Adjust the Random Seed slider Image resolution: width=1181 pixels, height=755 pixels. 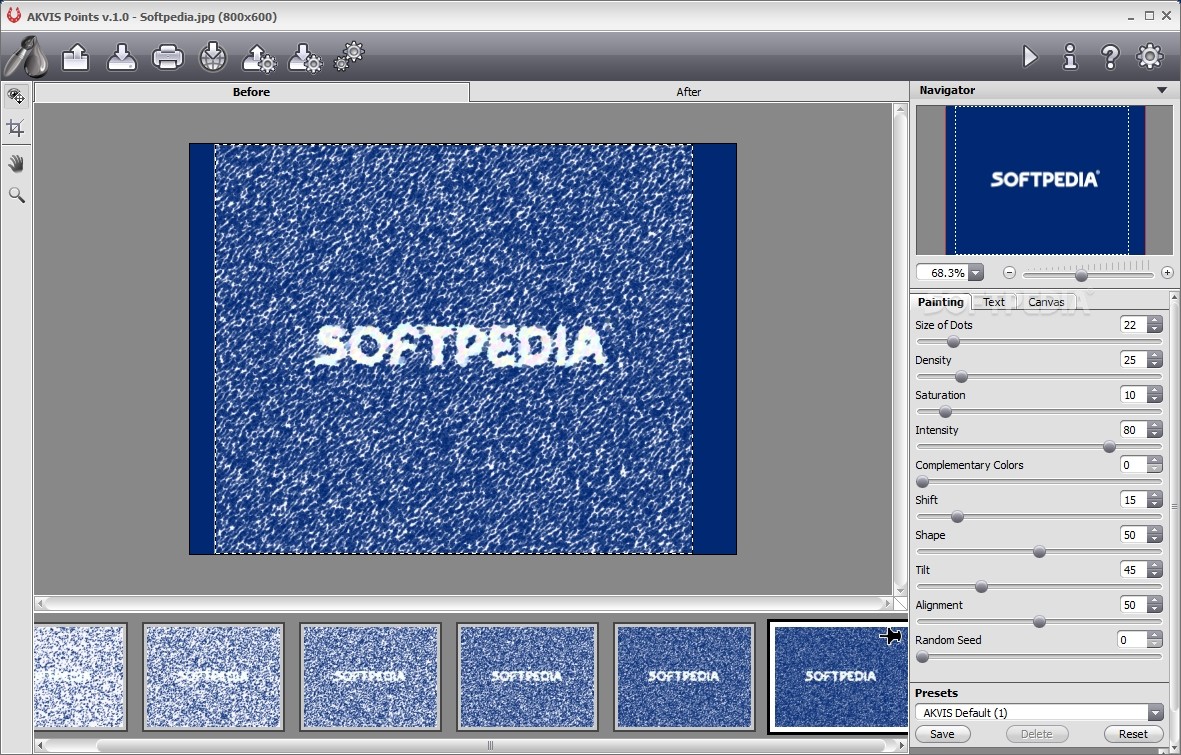tap(922, 657)
